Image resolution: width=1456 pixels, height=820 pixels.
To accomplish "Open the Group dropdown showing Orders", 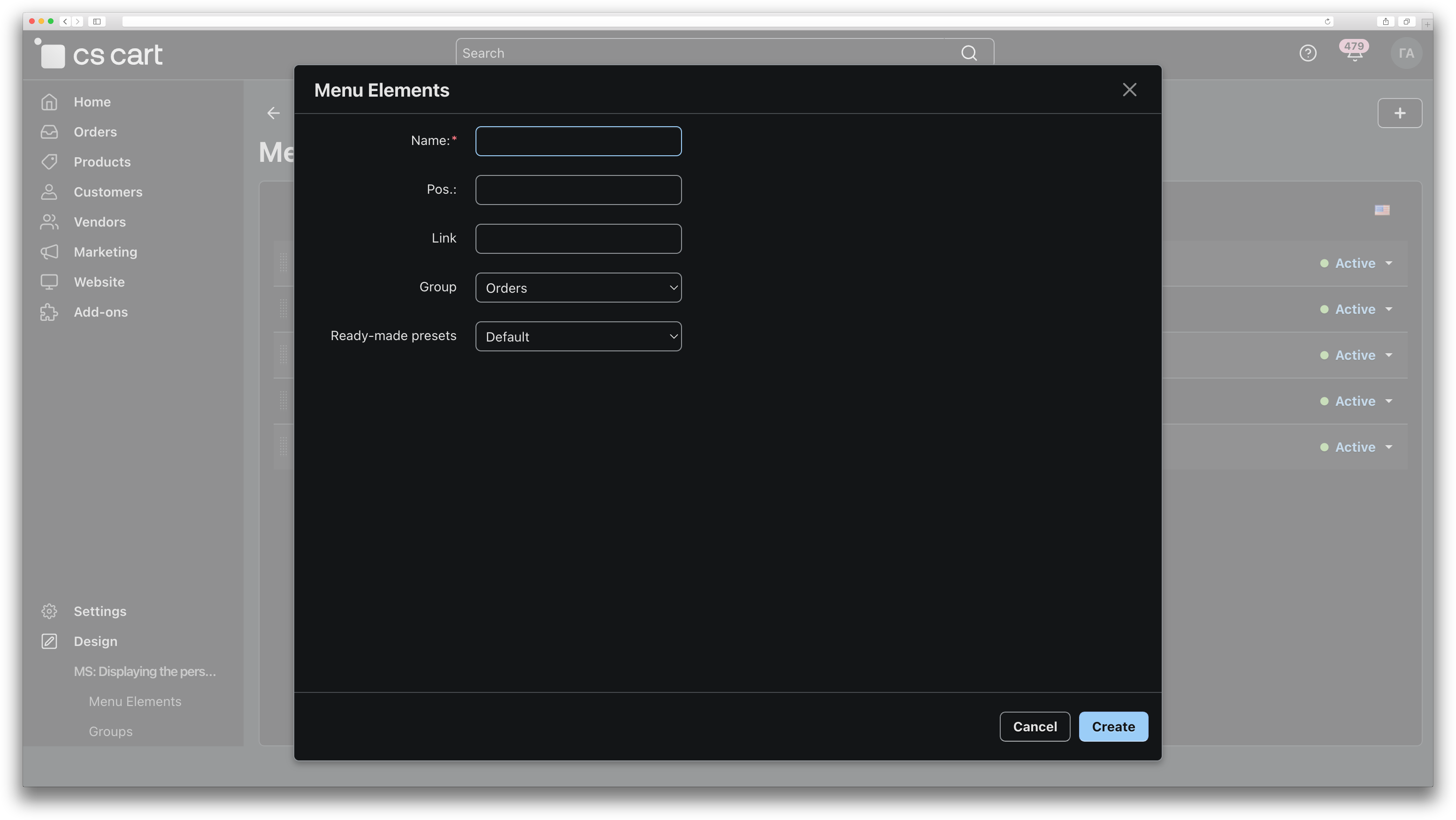I will pos(578,288).
